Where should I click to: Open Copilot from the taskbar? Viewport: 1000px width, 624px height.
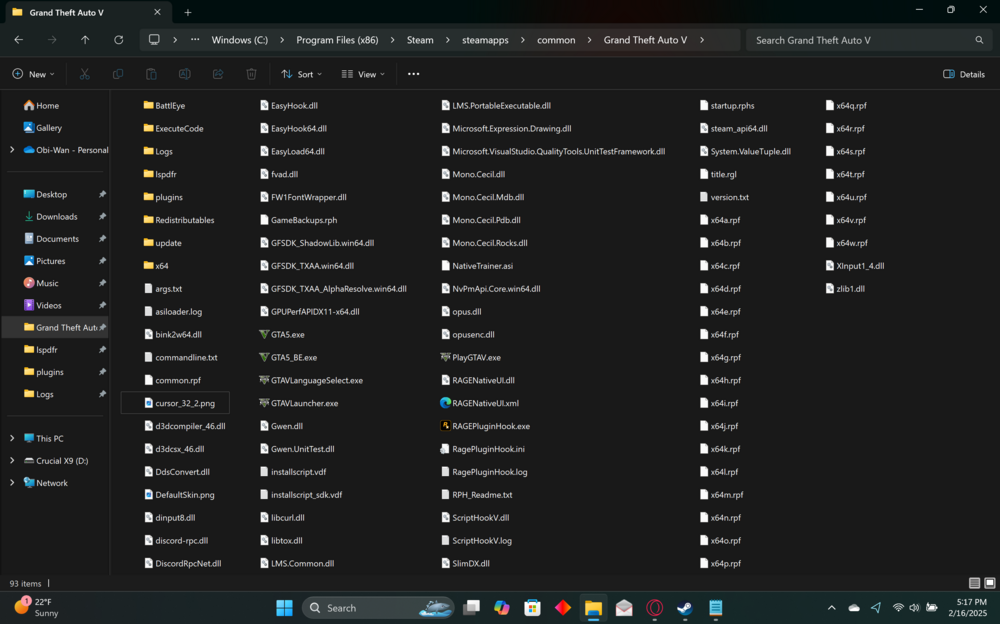502,607
